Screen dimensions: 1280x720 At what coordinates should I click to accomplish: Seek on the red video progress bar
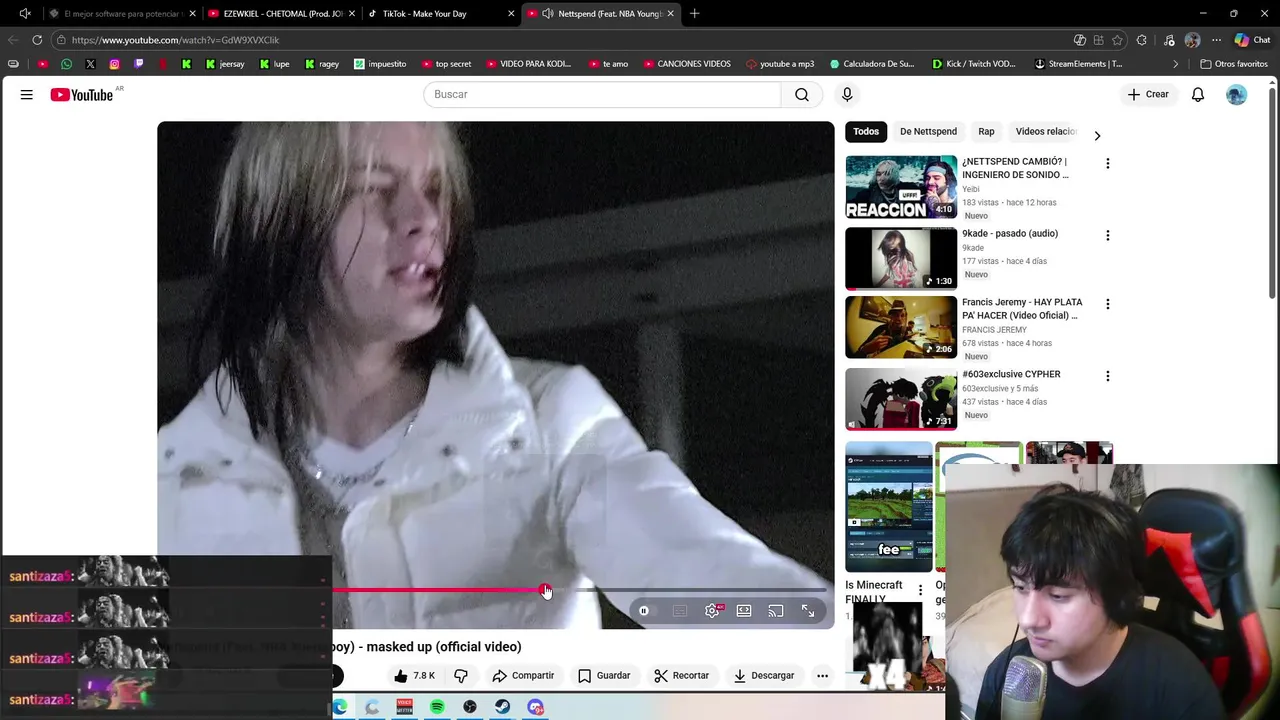(x=495, y=590)
